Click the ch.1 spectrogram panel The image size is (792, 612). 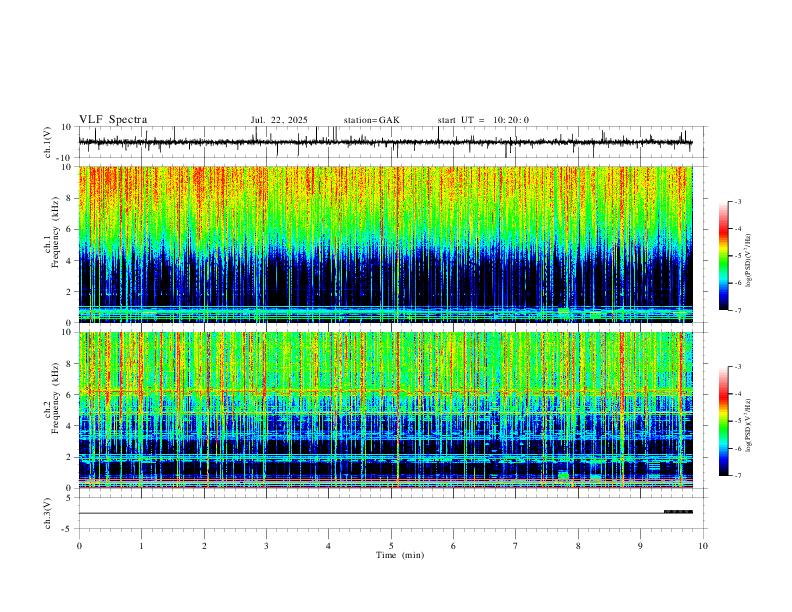386,244
